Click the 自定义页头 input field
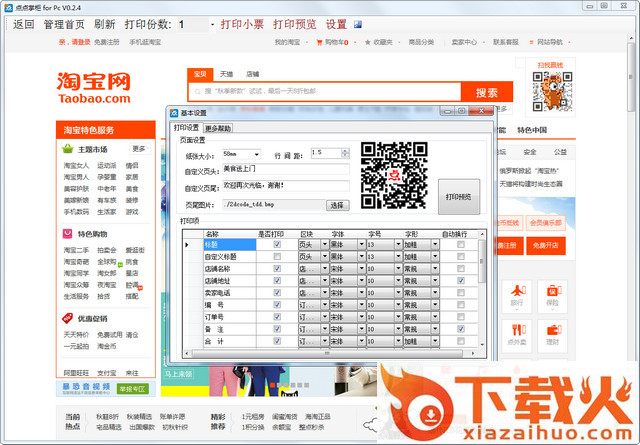The width and height of the screenshot is (640, 445). 286,169
